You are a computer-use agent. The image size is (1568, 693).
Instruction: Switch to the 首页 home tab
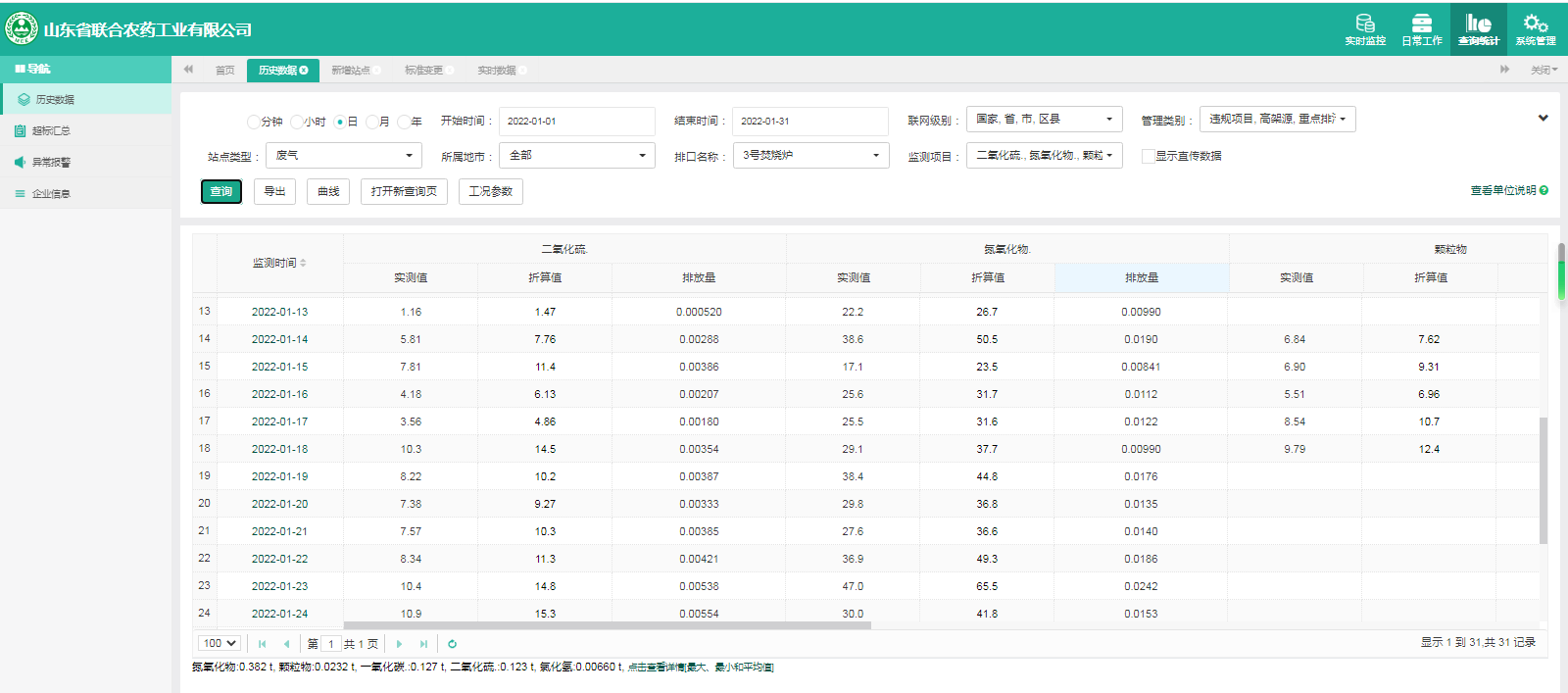[224, 71]
